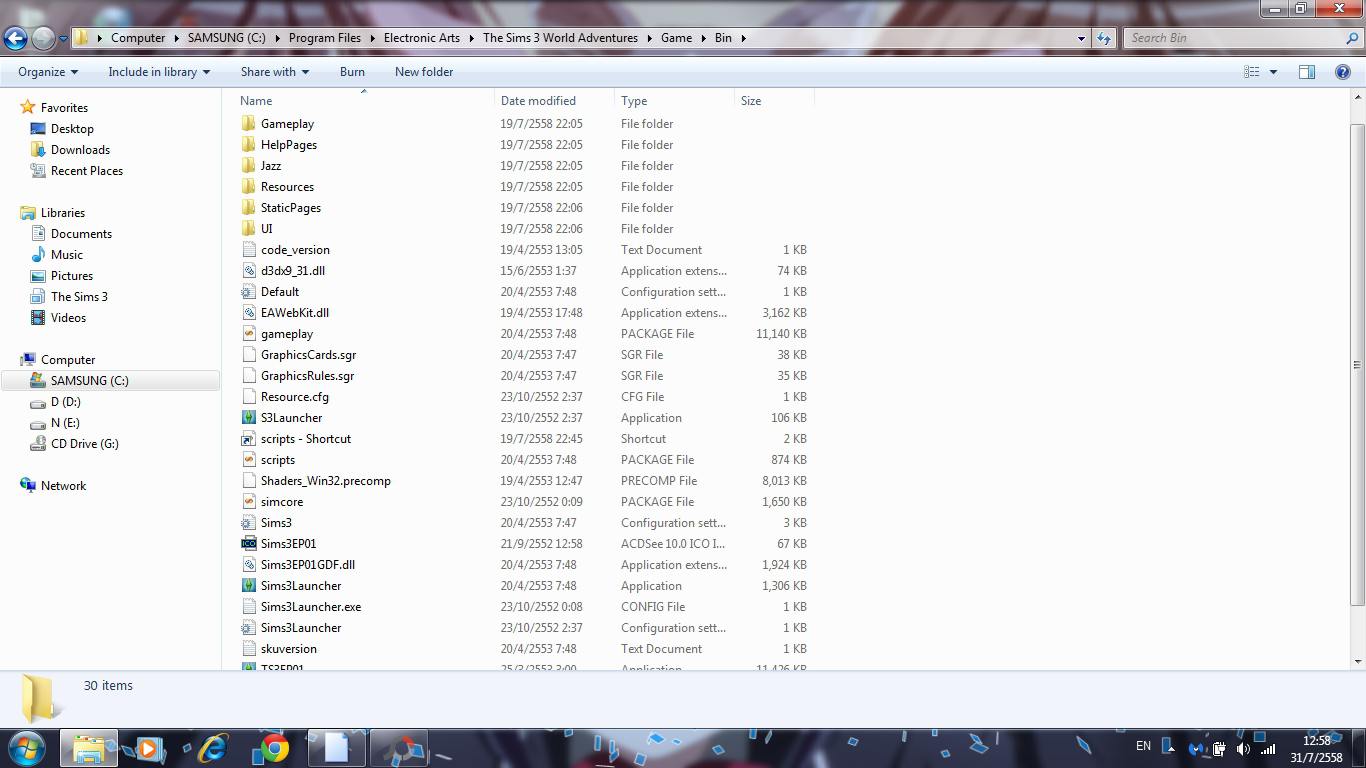Click the scripts - Shortcut icon
The height and width of the screenshot is (768, 1366).
click(249, 439)
